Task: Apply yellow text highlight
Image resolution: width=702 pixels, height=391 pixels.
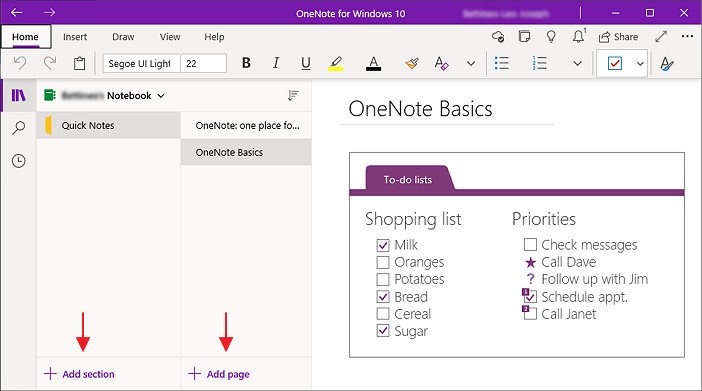Action: pyautogui.click(x=336, y=63)
